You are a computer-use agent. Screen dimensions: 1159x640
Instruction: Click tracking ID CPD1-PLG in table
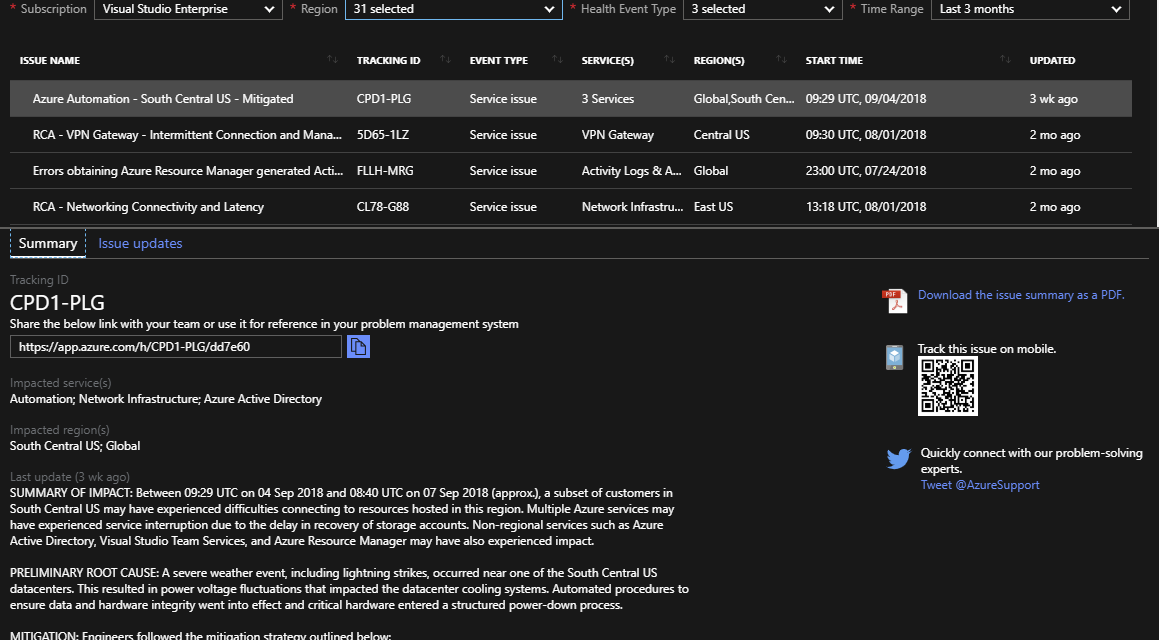(x=384, y=99)
